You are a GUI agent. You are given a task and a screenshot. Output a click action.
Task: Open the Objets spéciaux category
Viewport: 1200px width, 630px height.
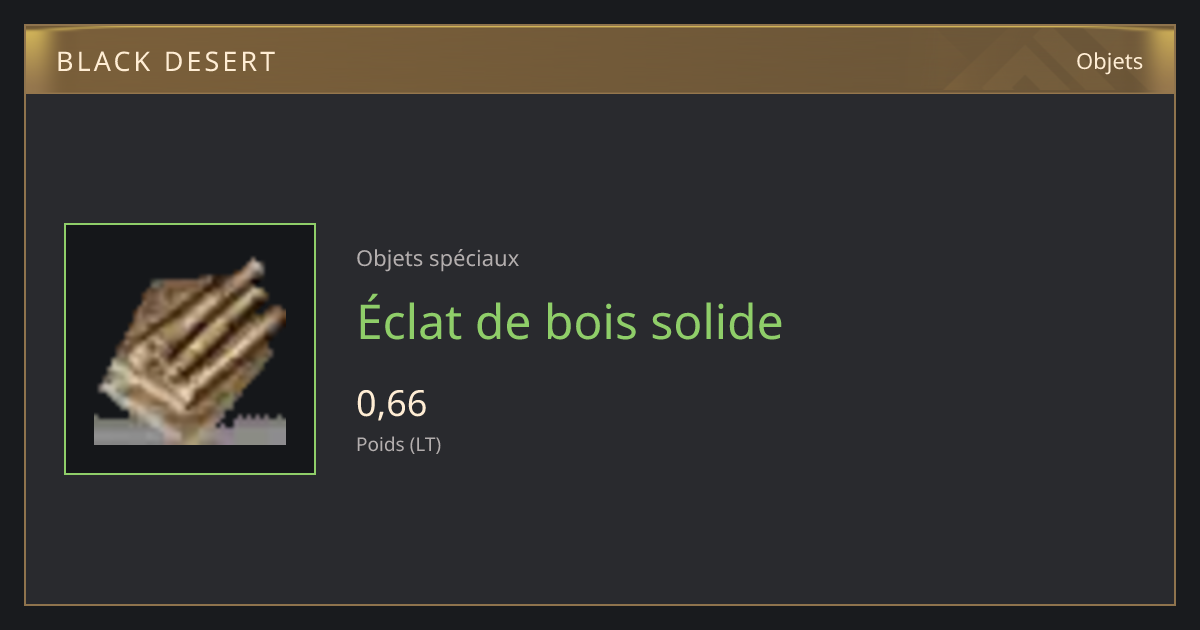click(x=437, y=258)
